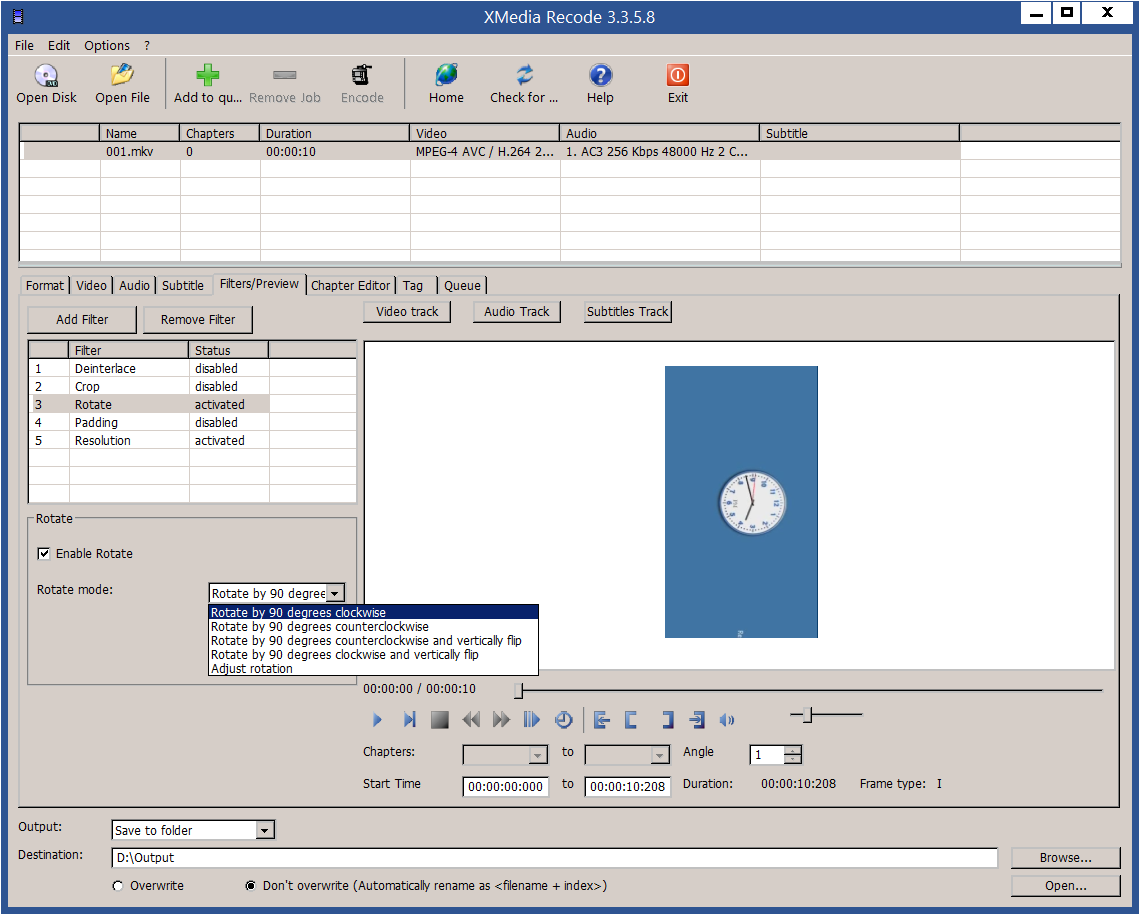The width and height of the screenshot is (1140, 915).
Task: Click the Angle spinner arrows
Action: pos(793,755)
